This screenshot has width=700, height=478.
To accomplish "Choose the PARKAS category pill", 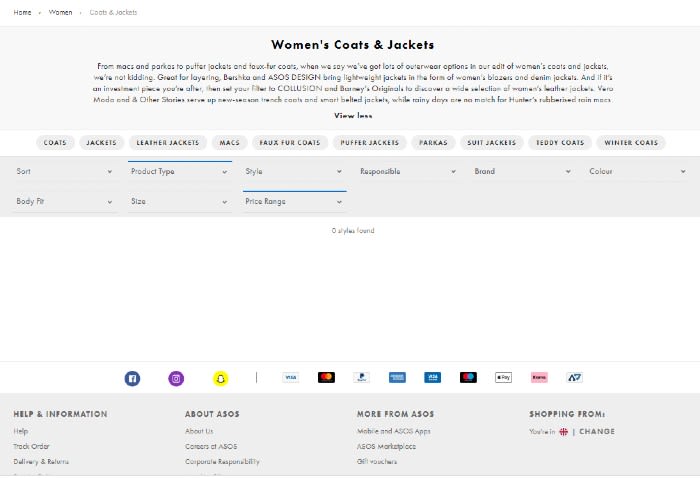I will coord(433,143).
